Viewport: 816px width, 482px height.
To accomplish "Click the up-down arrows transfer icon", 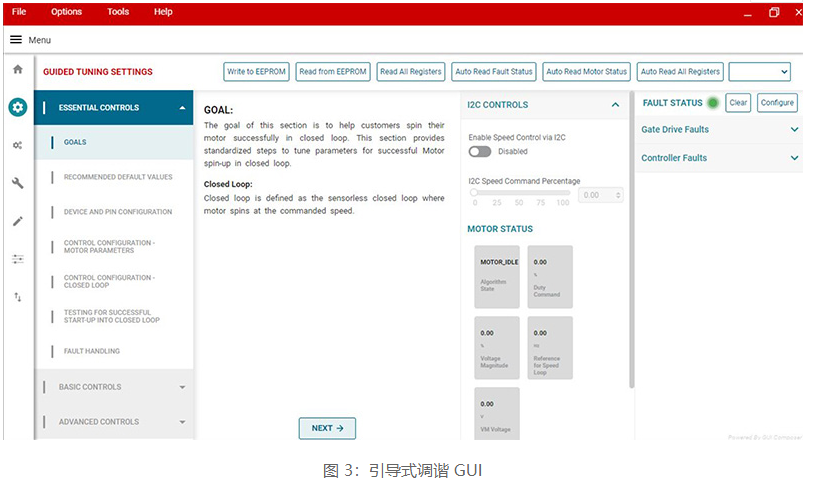I will click(17, 297).
